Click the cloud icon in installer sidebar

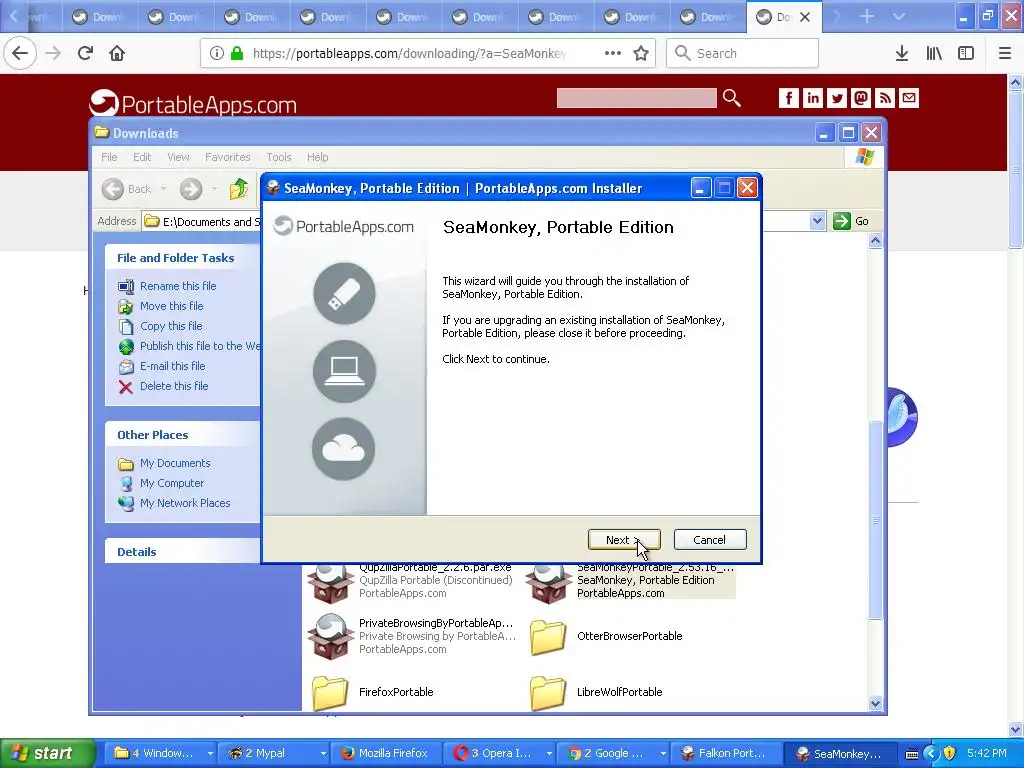coord(344,449)
